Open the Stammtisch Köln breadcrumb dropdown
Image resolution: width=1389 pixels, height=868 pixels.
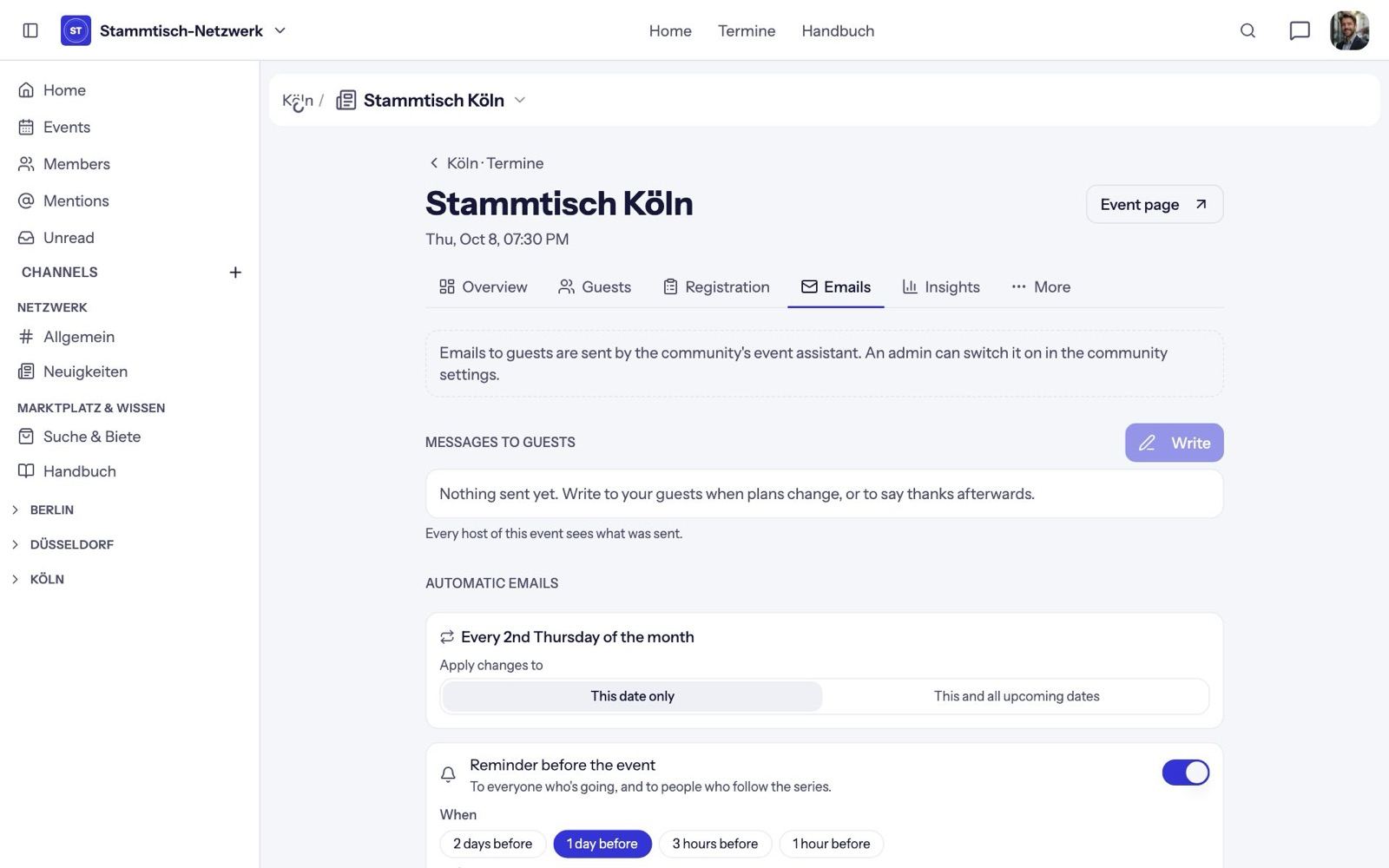(520, 100)
